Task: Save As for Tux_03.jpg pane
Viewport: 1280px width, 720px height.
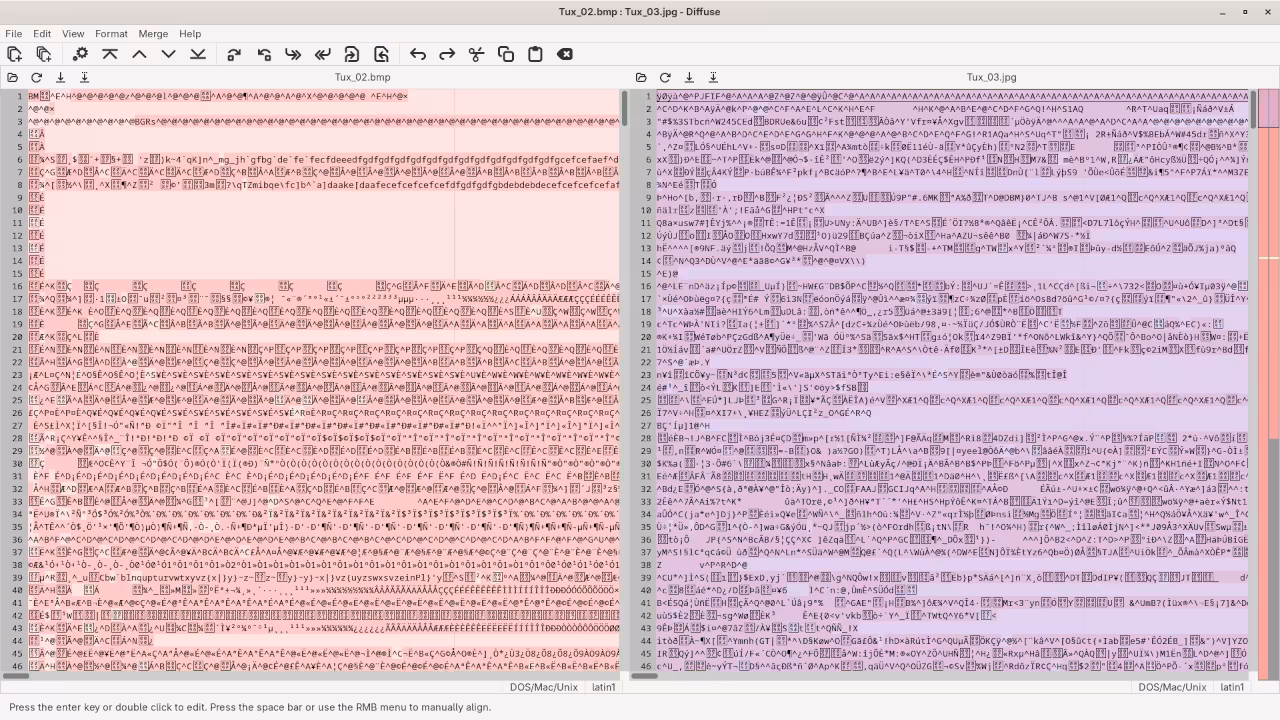Action: coord(713,77)
